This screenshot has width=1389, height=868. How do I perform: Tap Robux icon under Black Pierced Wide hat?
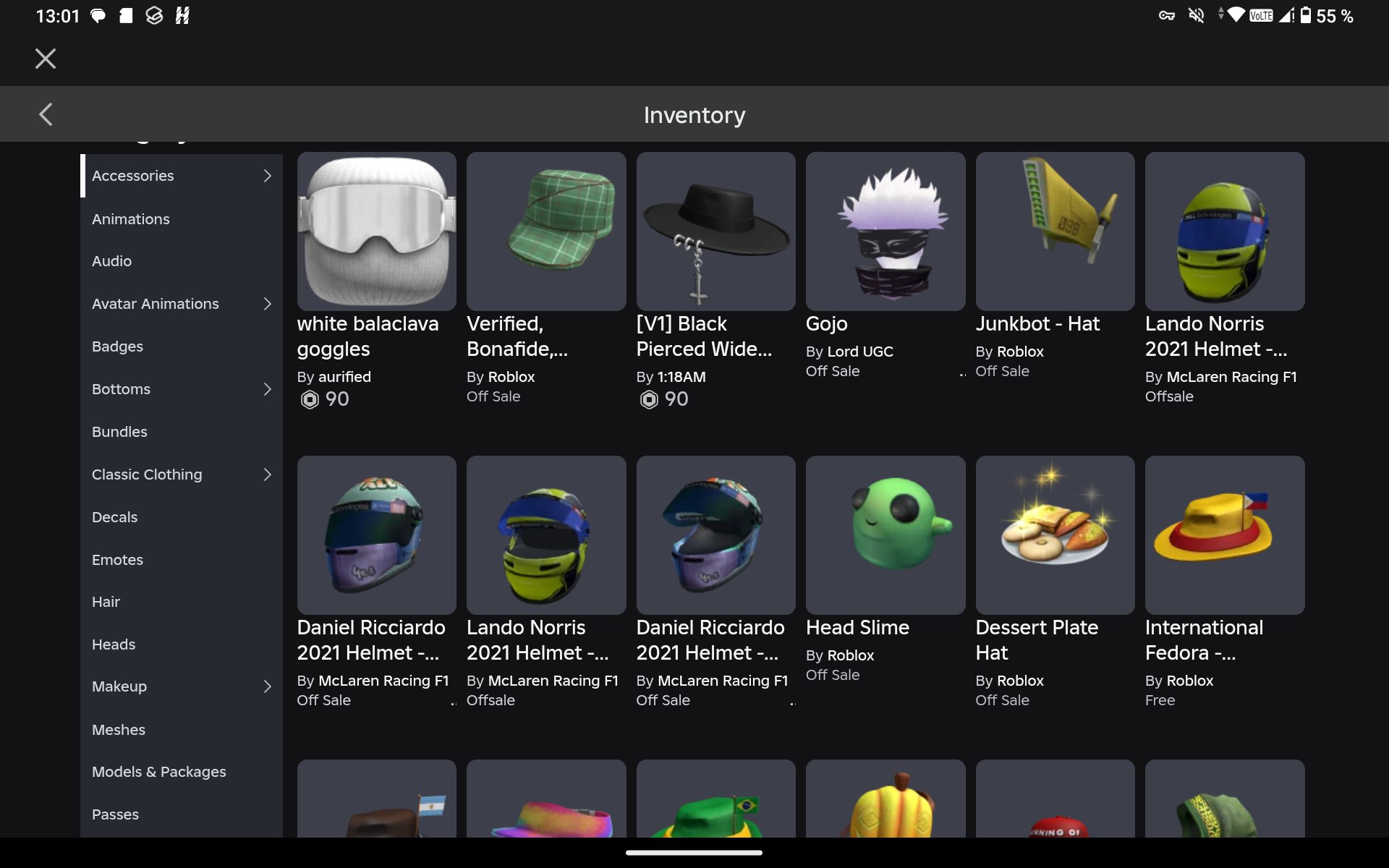pyautogui.click(x=649, y=399)
